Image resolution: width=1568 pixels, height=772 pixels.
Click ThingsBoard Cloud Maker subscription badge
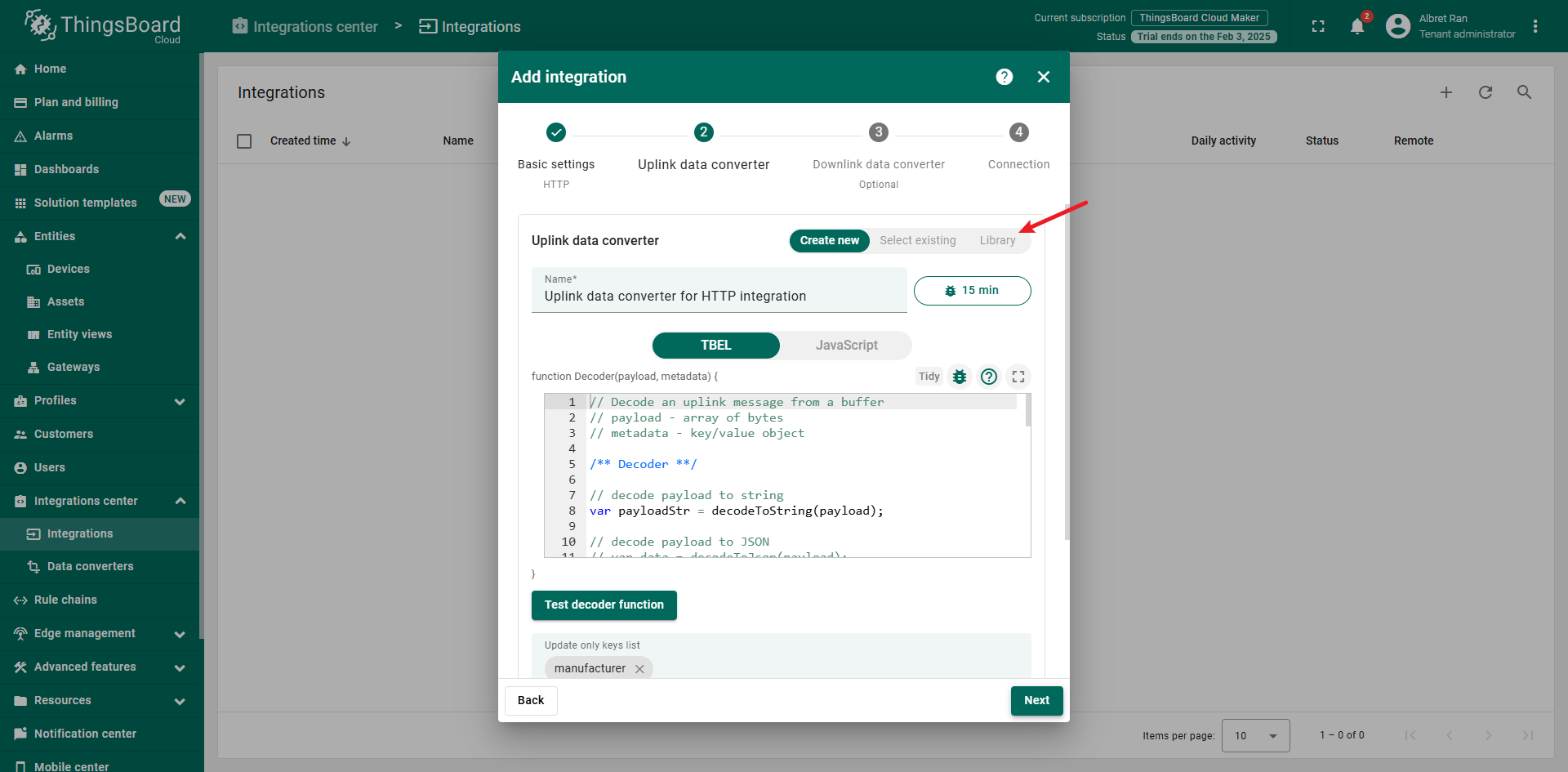[1199, 18]
